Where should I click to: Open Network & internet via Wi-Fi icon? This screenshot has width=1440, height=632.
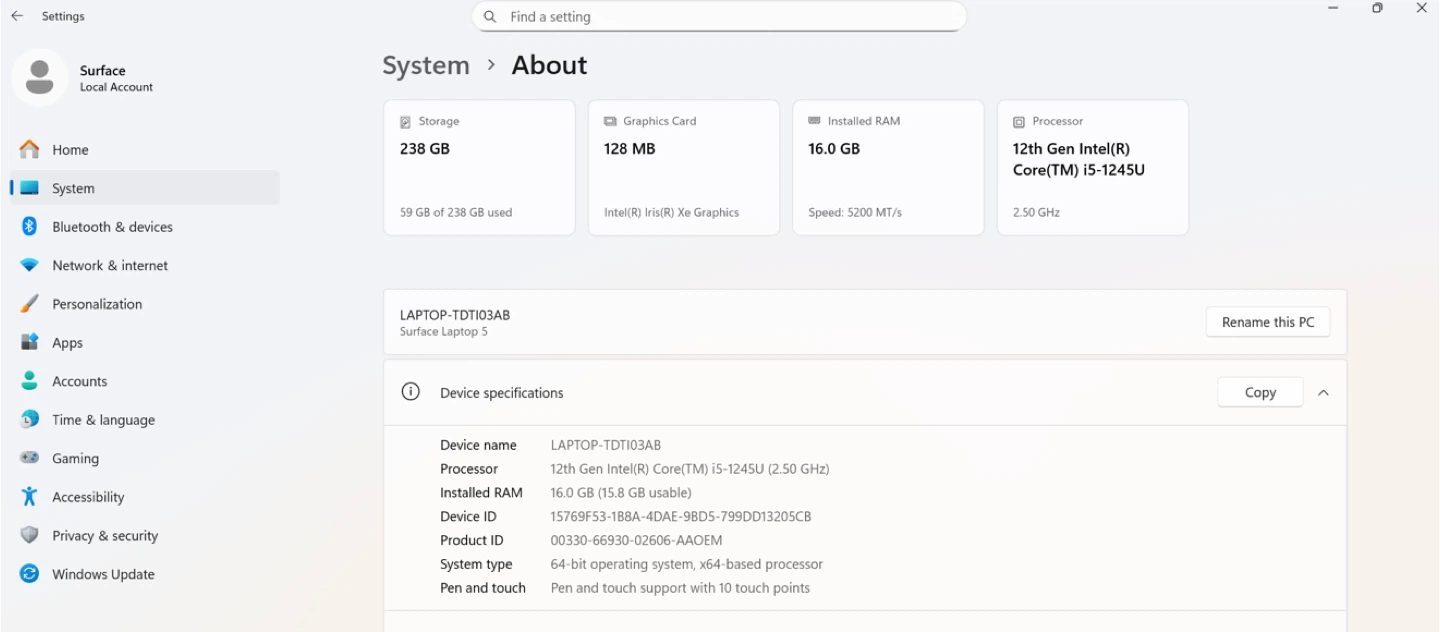pyautogui.click(x=30, y=266)
